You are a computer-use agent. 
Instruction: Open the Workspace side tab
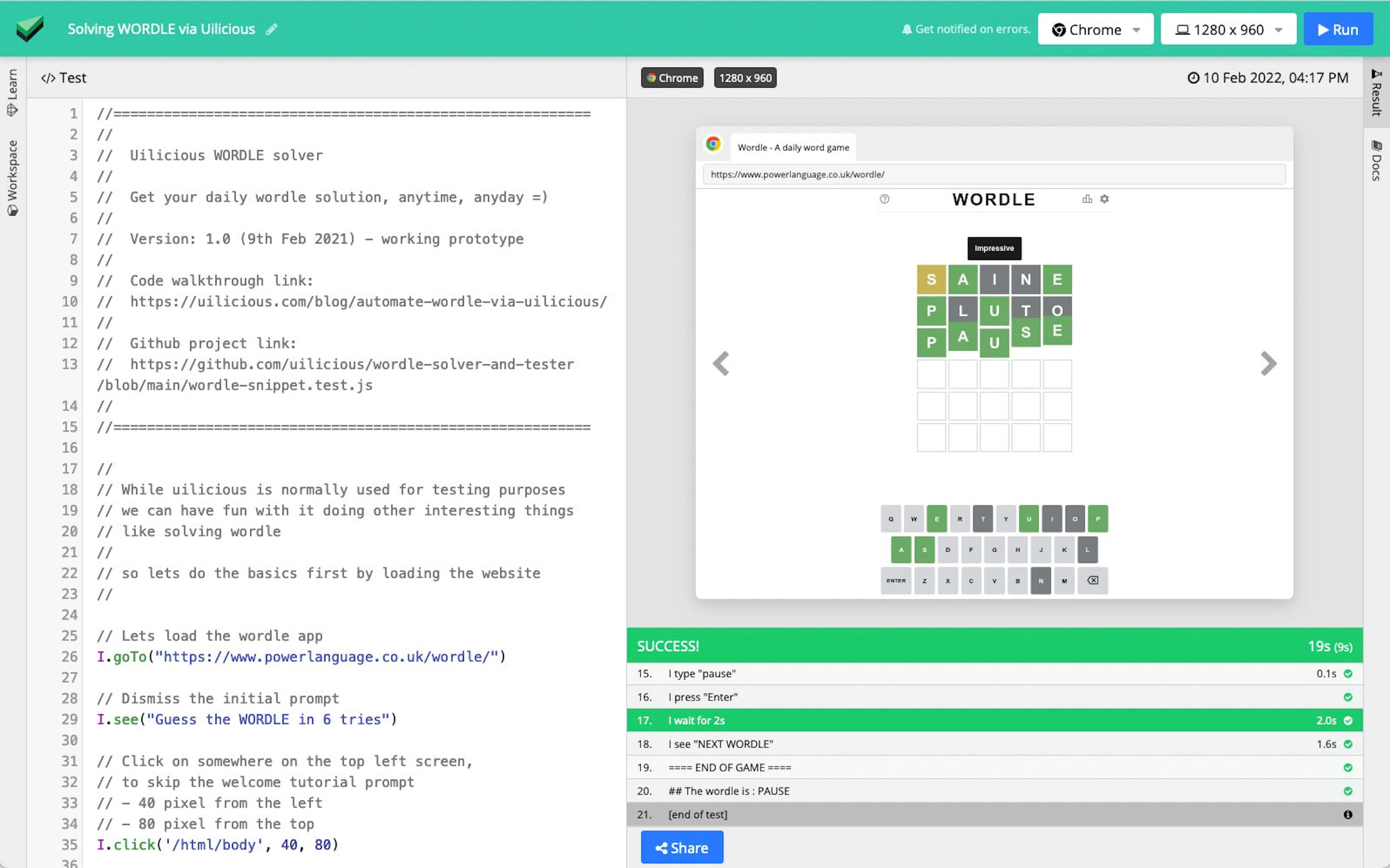point(12,178)
